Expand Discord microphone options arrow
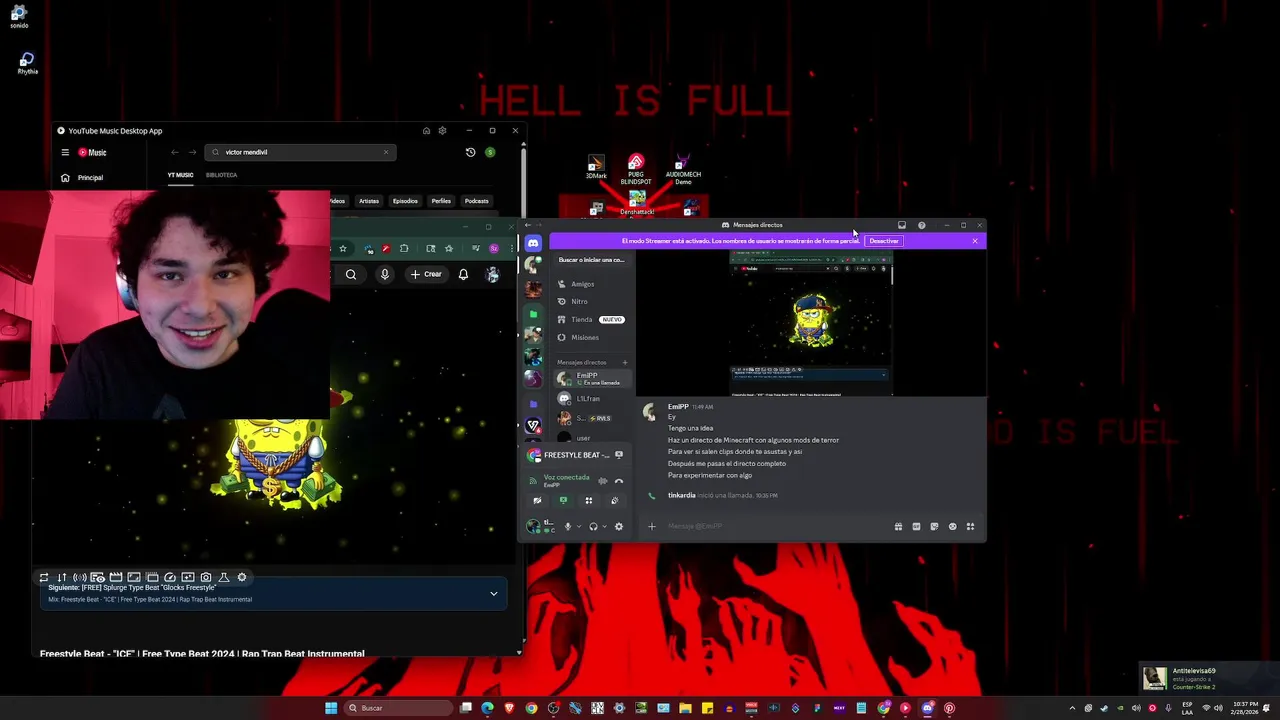The image size is (1280, 720). coord(579,527)
